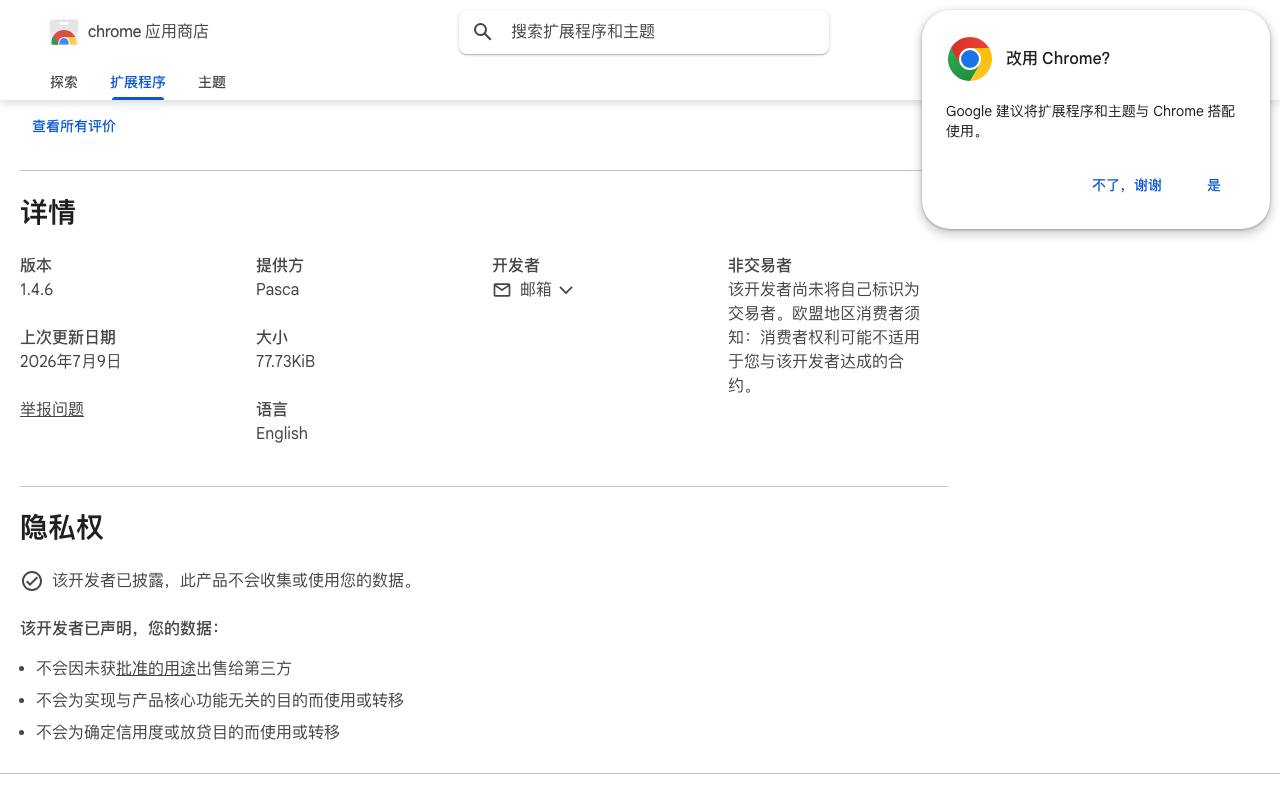Screen dimensions: 1280x800
Task: Click the 不会为确定信用度或放贷目的 bullet text
Action: (188, 733)
